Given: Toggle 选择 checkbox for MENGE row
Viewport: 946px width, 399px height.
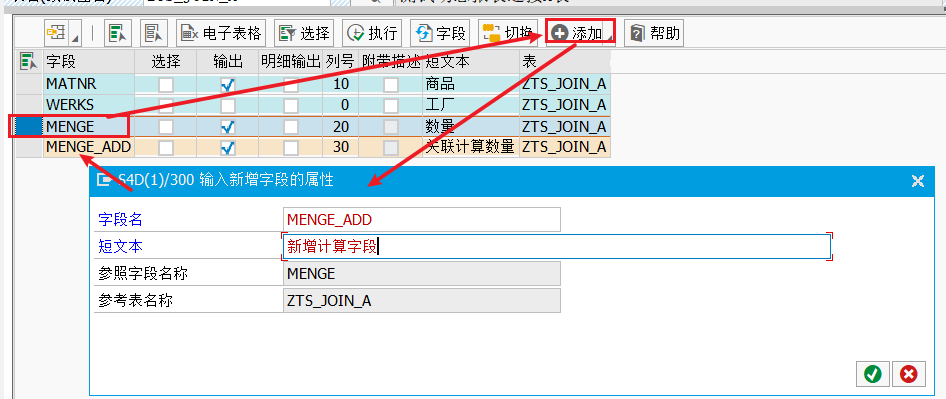Looking at the screenshot, I should [x=165, y=127].
